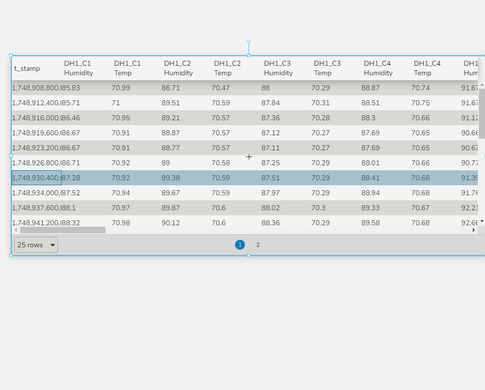Image resolution: width=485 pixels, height=390 pixels.
Task: Go to page 2 of table
Action: pos(258,245)
